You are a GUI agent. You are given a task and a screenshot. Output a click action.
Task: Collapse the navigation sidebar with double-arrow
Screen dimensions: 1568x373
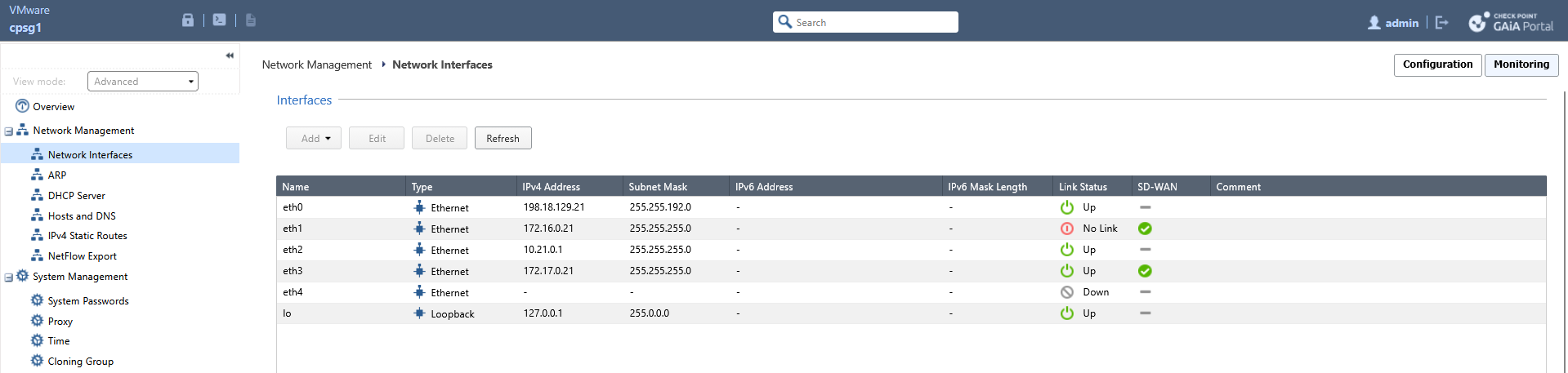230,56
